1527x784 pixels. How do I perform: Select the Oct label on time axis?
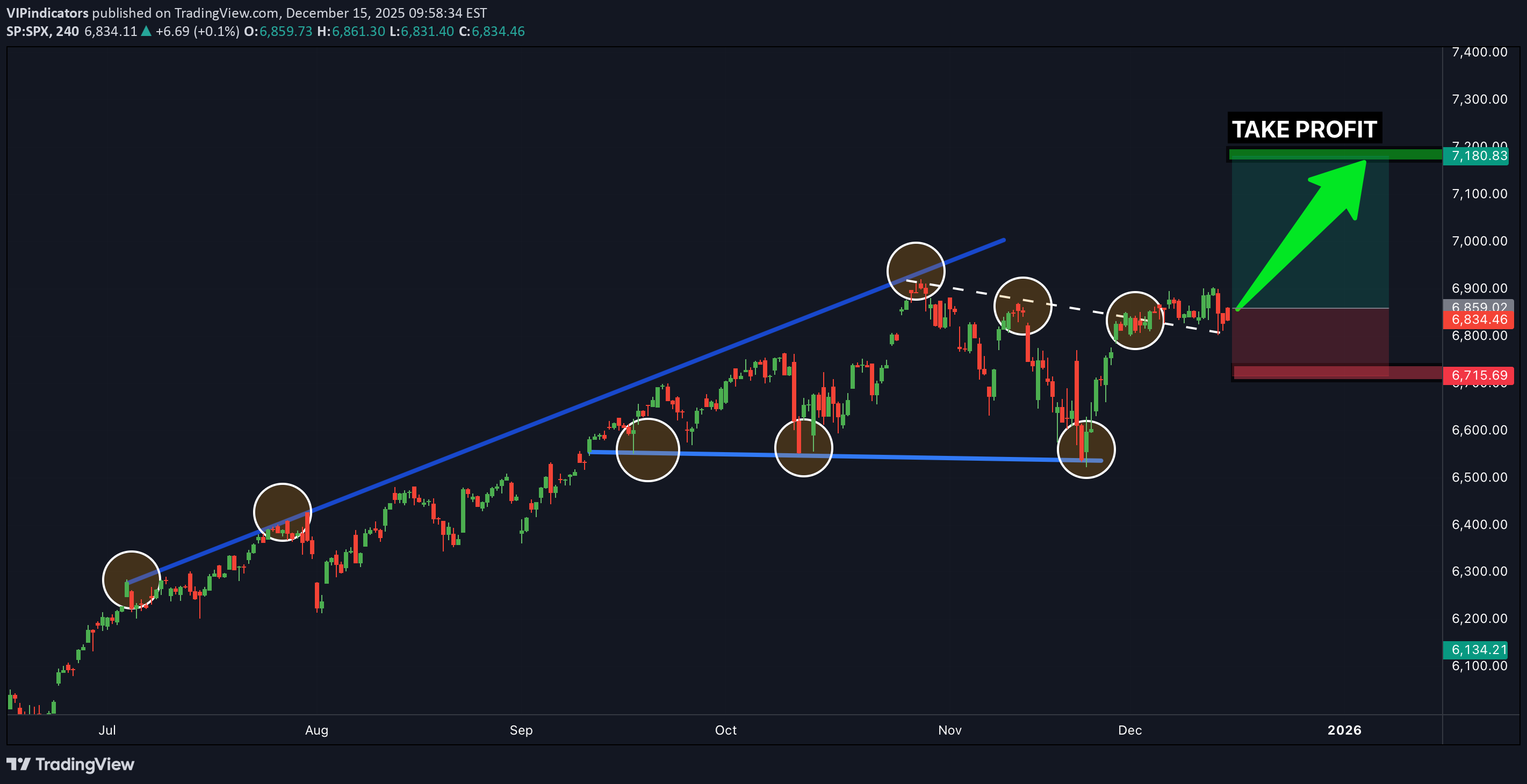[725, 730]
